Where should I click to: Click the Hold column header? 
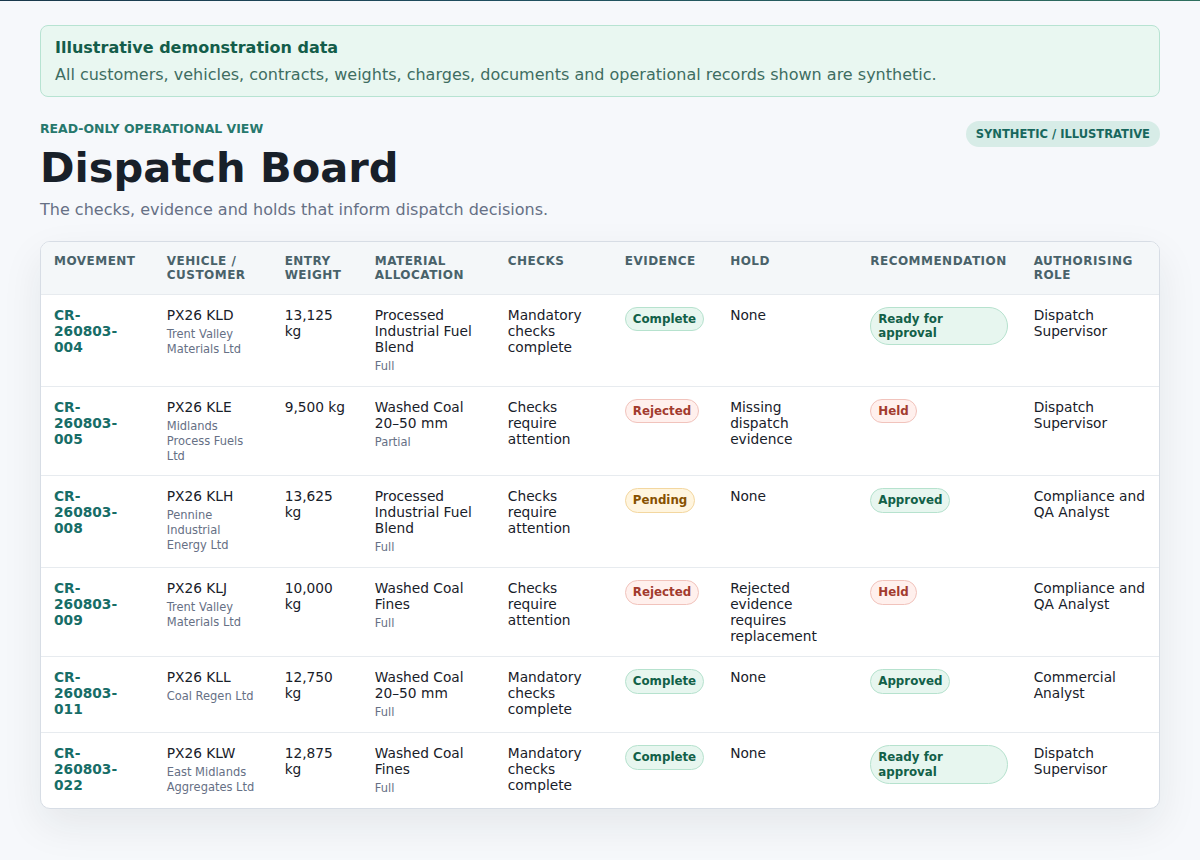coord(750,261)
